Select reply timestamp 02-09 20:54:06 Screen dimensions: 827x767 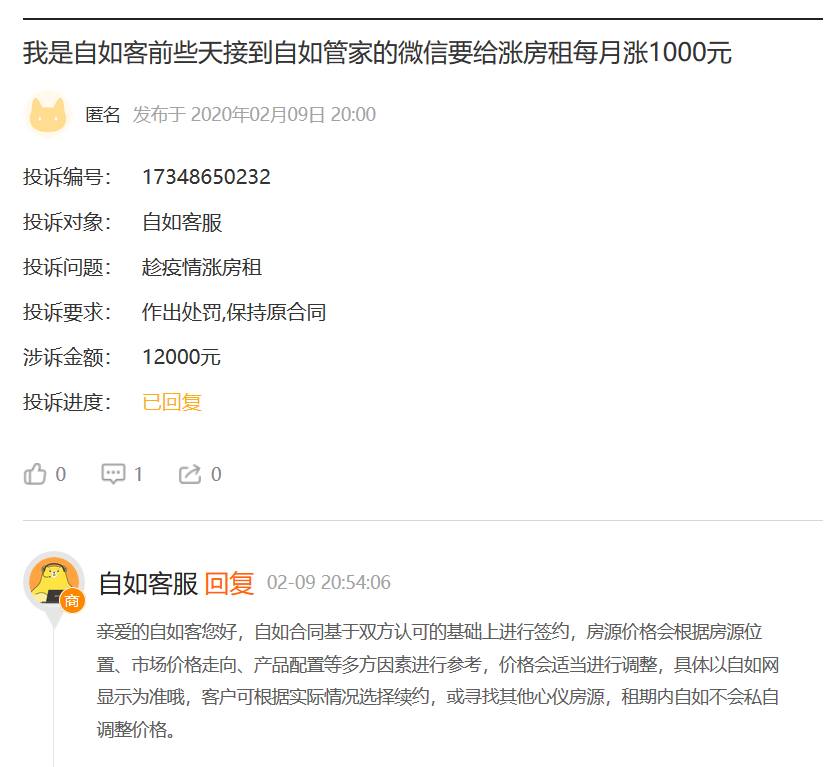click(x=329, y=582)
